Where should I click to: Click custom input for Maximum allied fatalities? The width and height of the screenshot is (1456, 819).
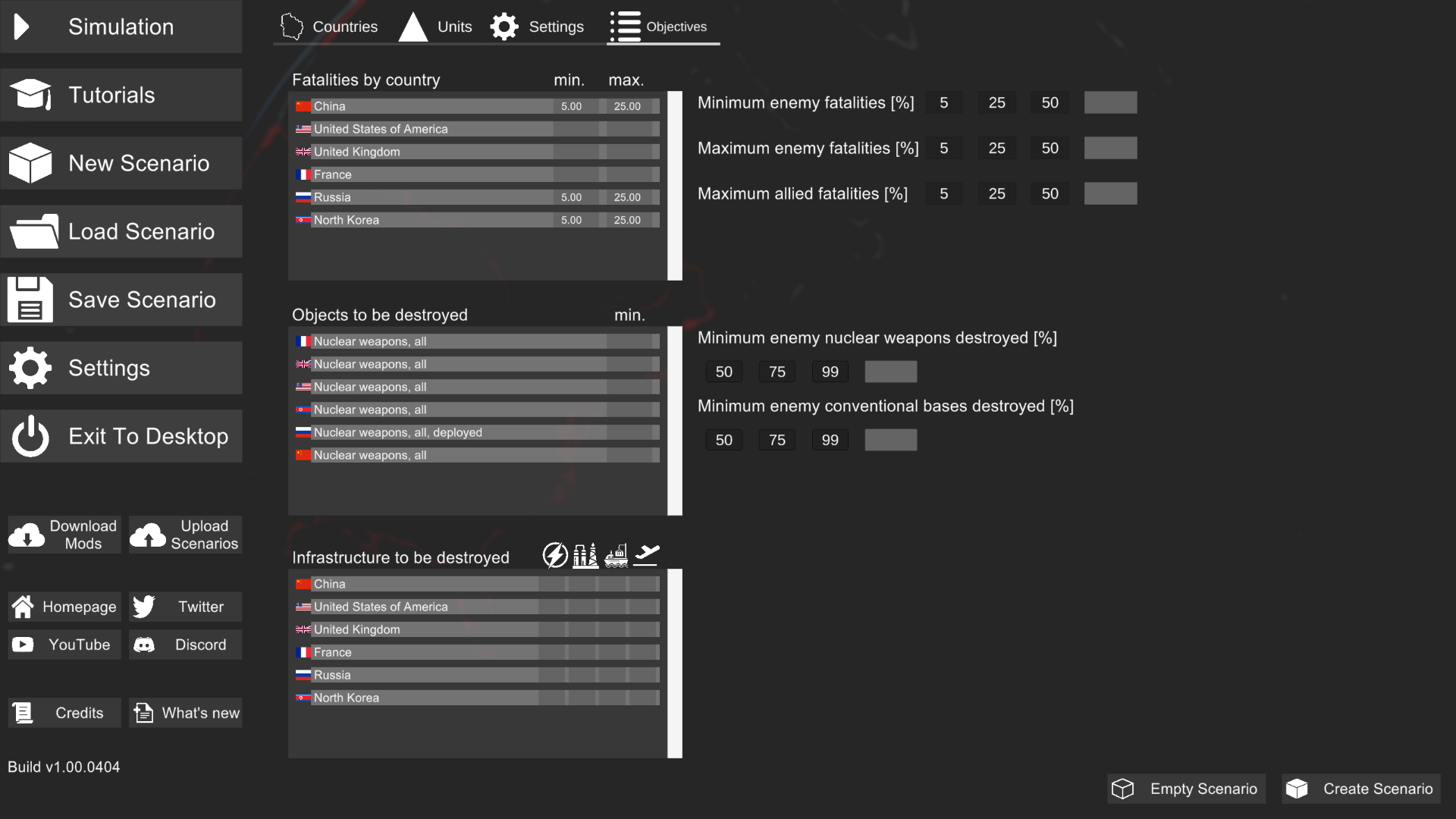click(x=1110, y=193)
